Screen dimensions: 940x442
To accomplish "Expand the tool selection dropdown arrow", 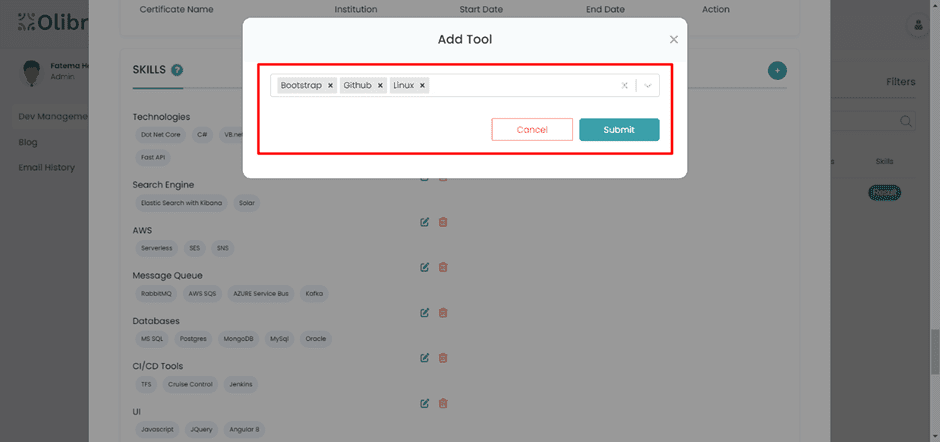I will (648, 86).
